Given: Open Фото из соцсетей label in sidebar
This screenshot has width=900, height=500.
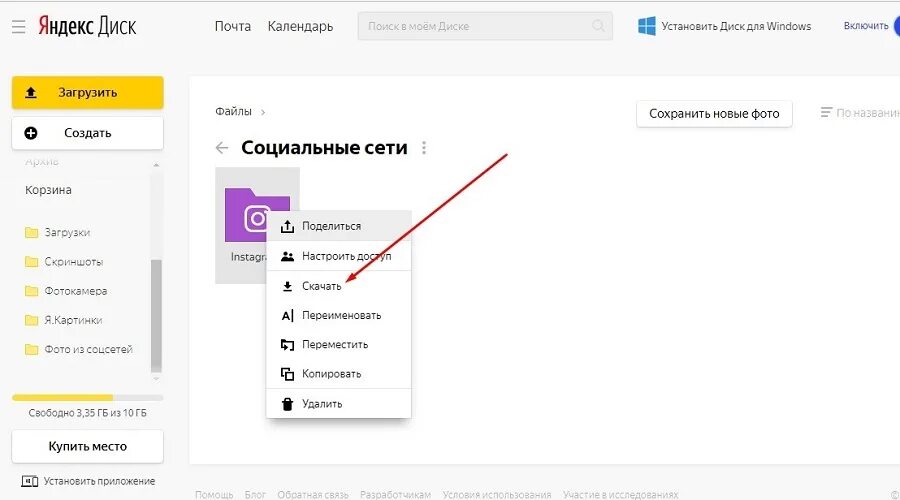Looking at the screenshot, I should (88, 349).
